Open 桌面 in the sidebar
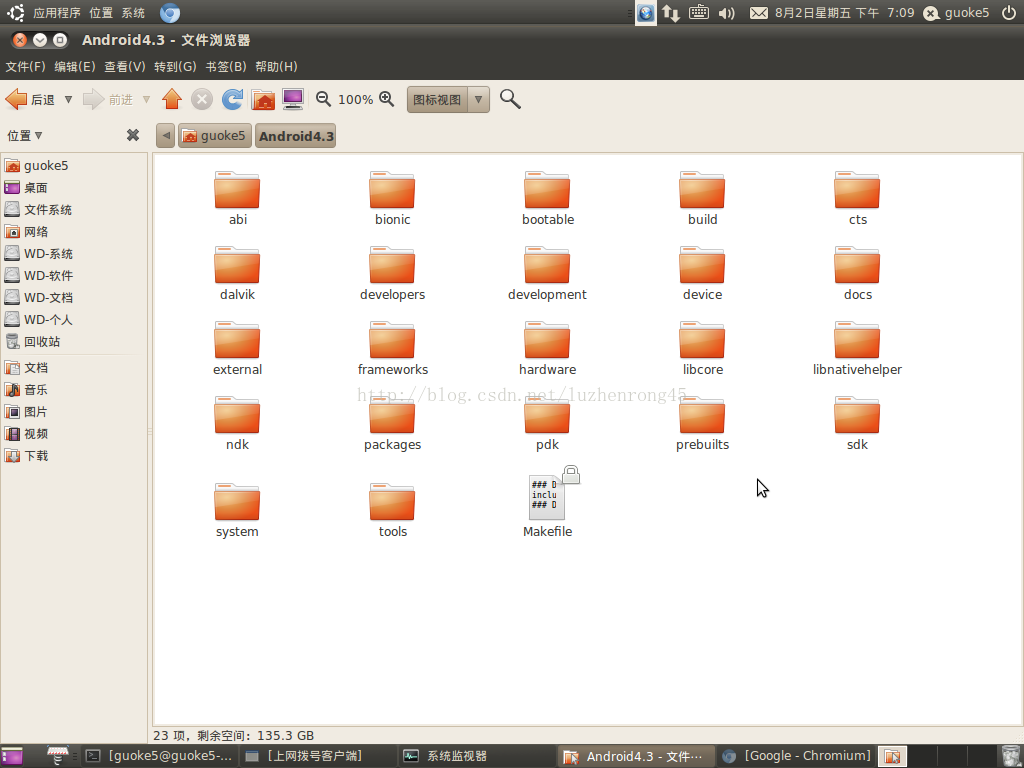The height and width of the screenshot is (768, 1024). coord(26,187)
